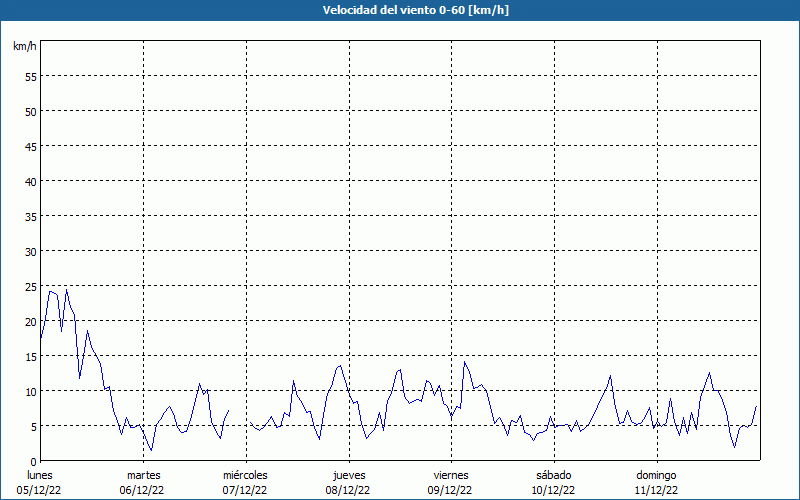Click the date label 10/12/22
The height and width of the screenshot is (500, 800).
pos(553,490)
